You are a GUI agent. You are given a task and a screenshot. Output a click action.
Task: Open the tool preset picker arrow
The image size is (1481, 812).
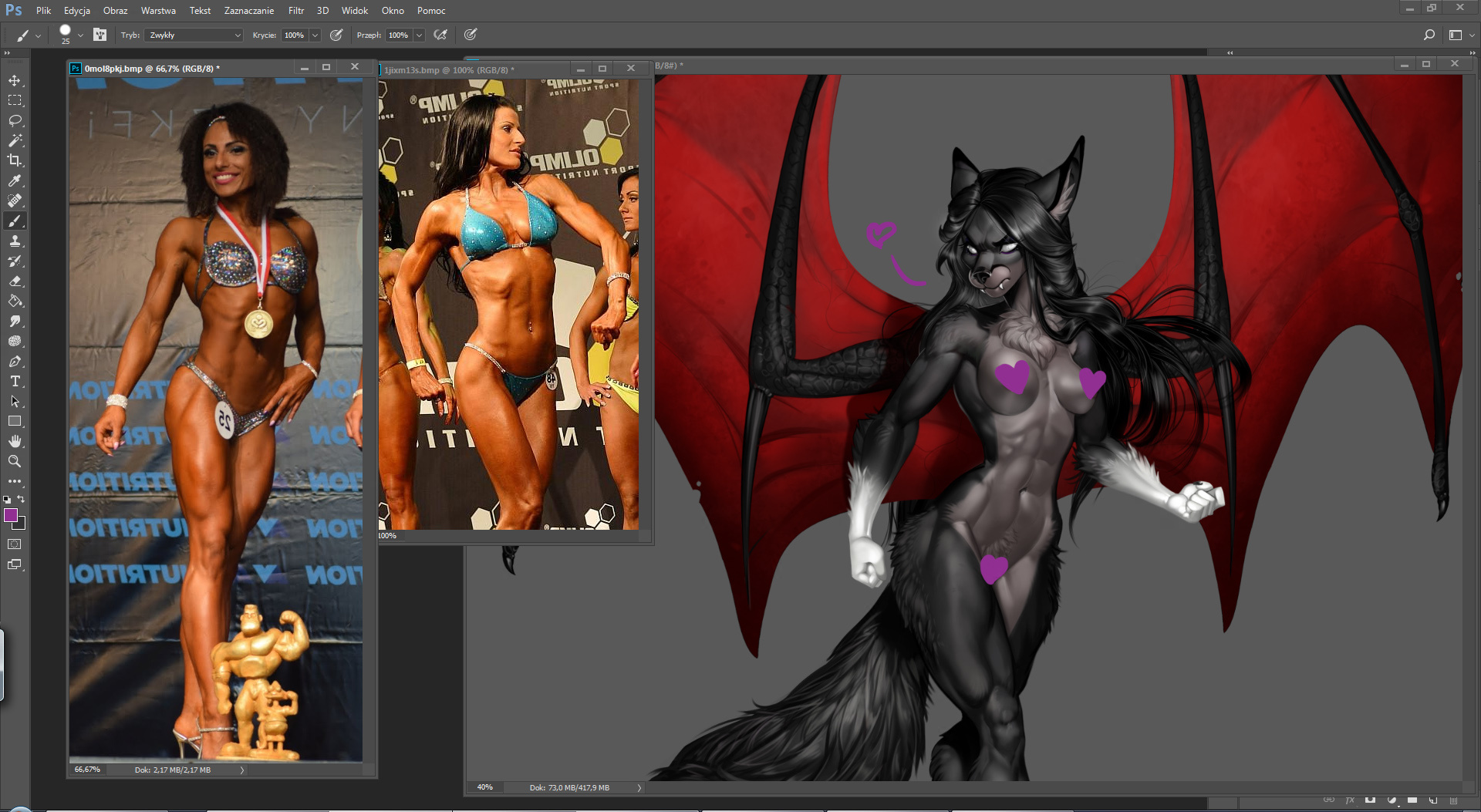(38, 35)
